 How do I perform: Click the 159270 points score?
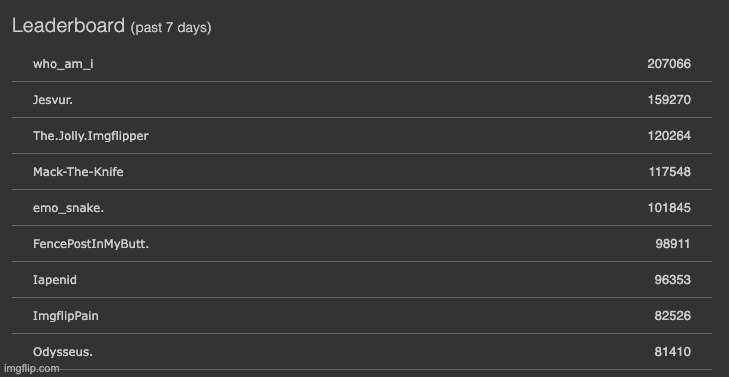[x=669, y=99]
